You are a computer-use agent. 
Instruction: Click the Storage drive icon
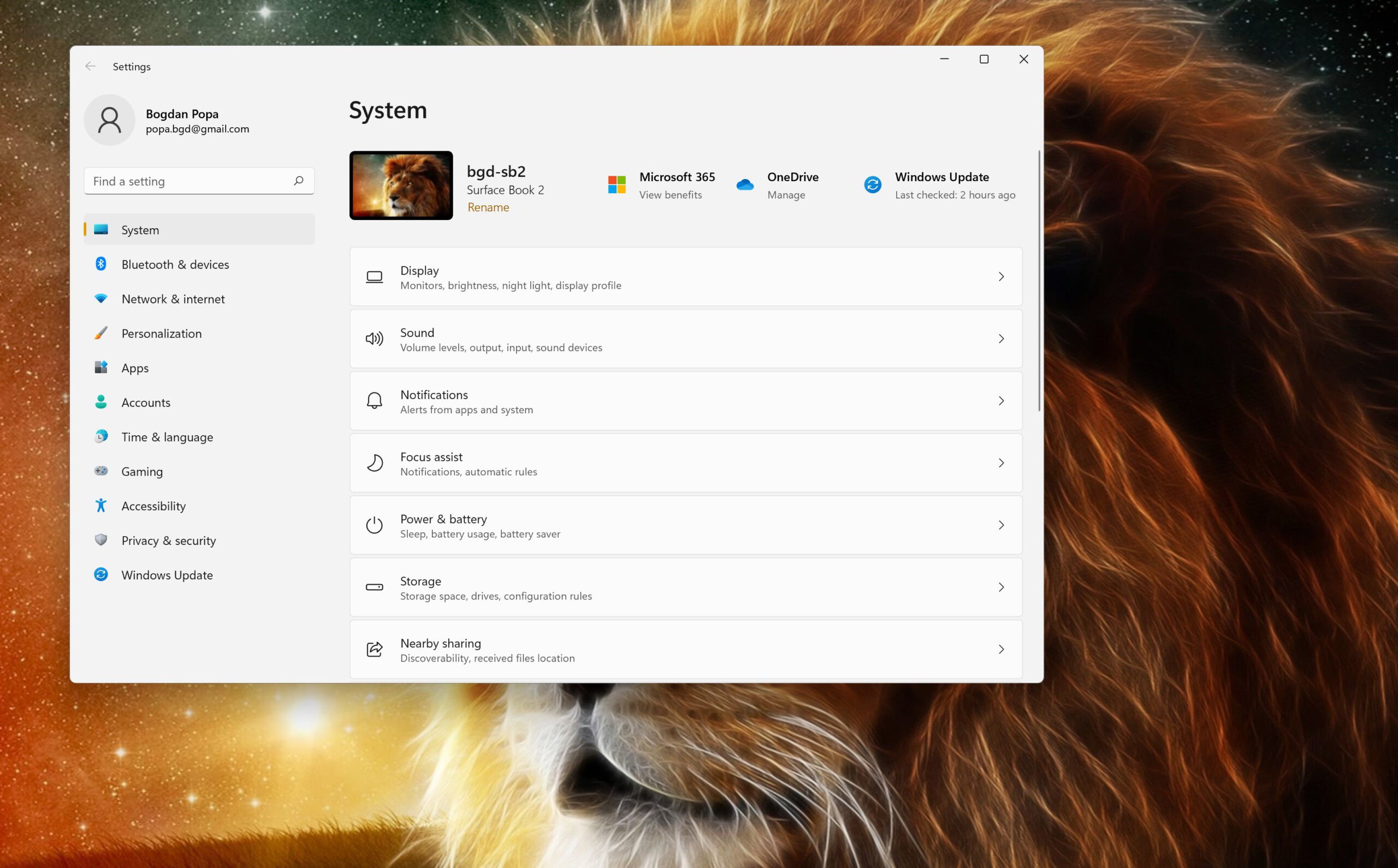(x=374, y=587)
